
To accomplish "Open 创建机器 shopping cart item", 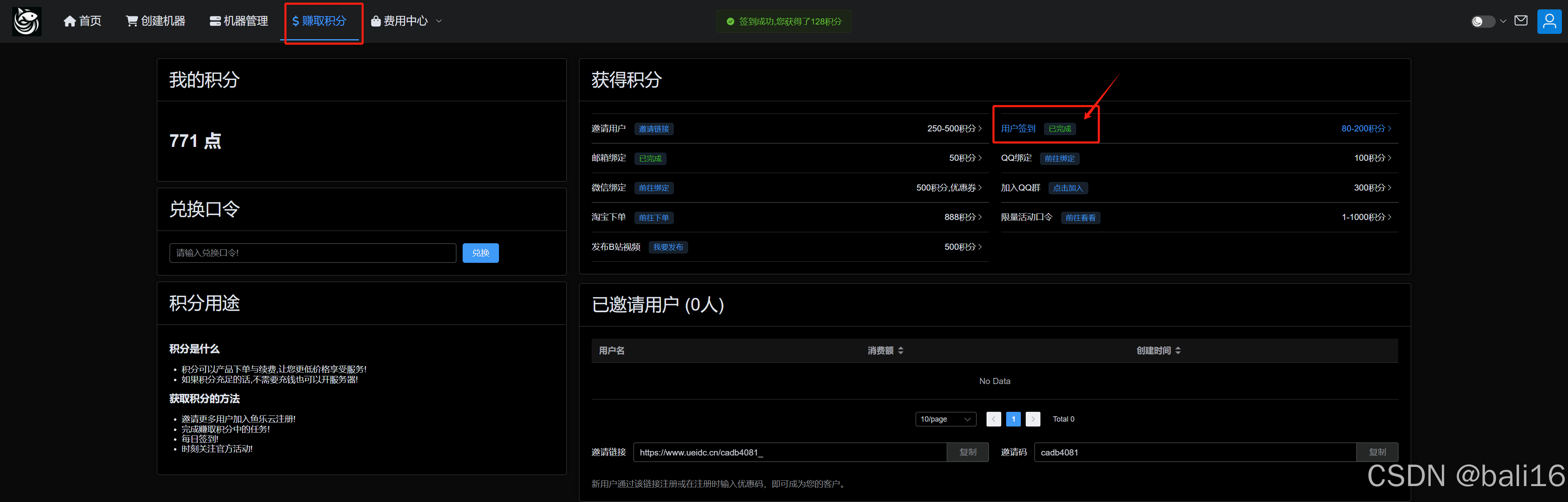I will click(155, 21).
